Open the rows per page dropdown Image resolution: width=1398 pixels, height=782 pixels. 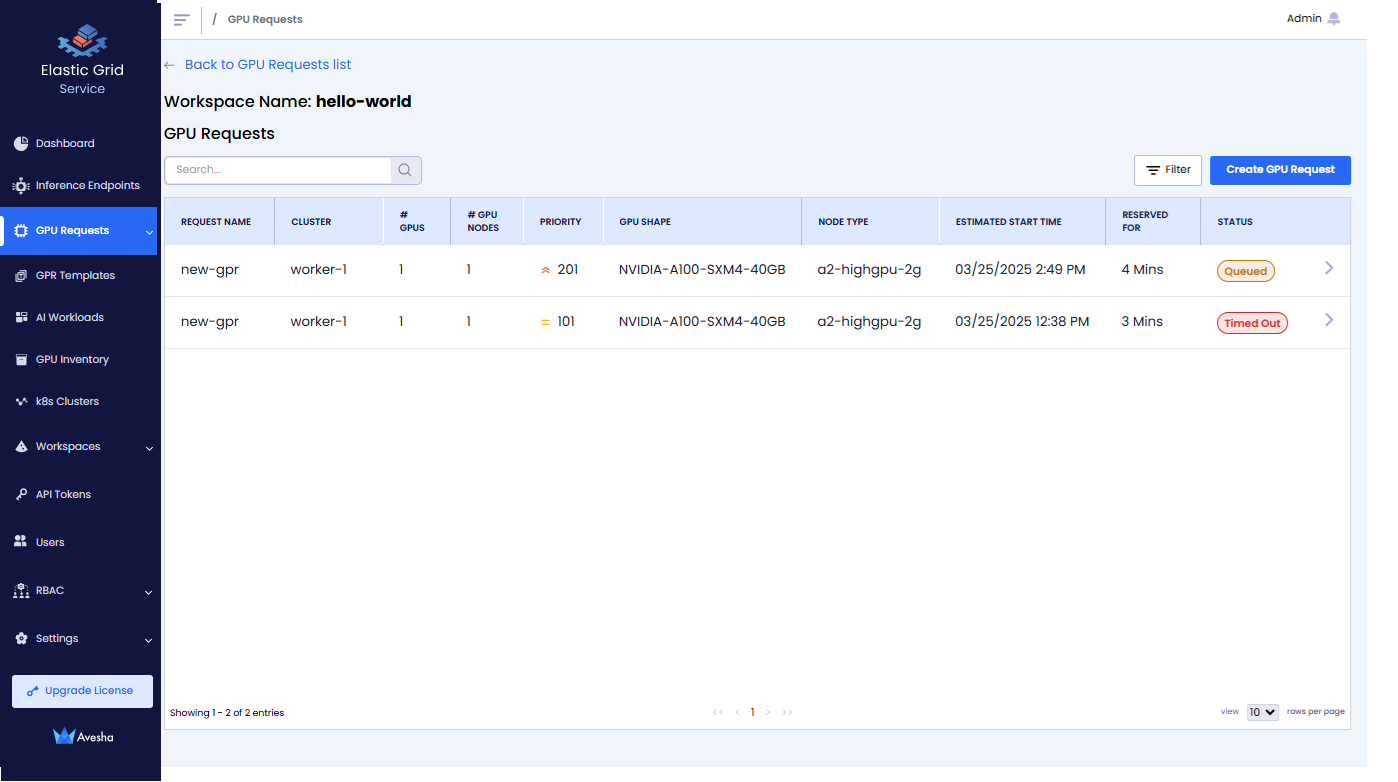(x=1262, y=712)
